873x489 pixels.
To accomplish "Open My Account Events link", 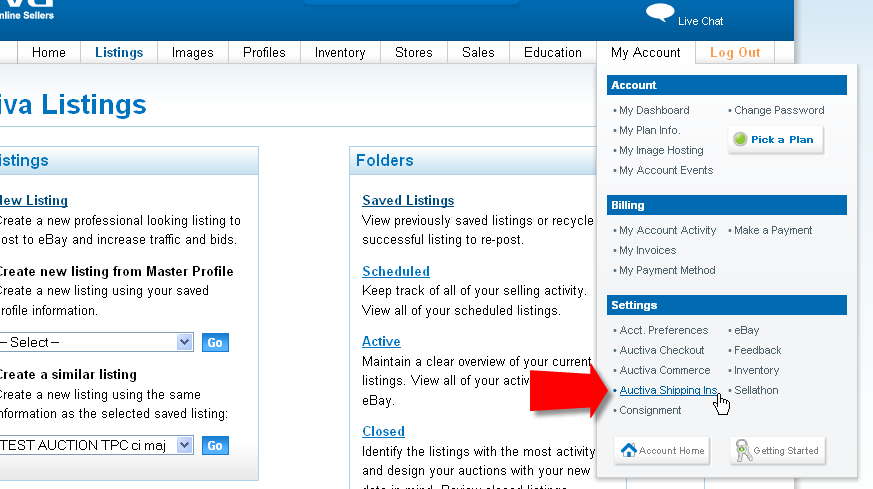I will (666, 170).
